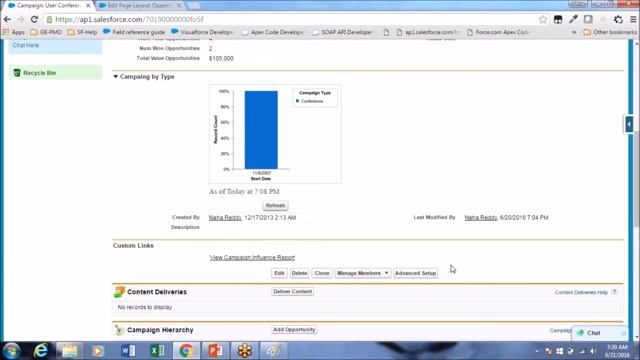Collapse the Campaing by Type section
Viewport: 640px width, 360px height.
coord(116,76)
